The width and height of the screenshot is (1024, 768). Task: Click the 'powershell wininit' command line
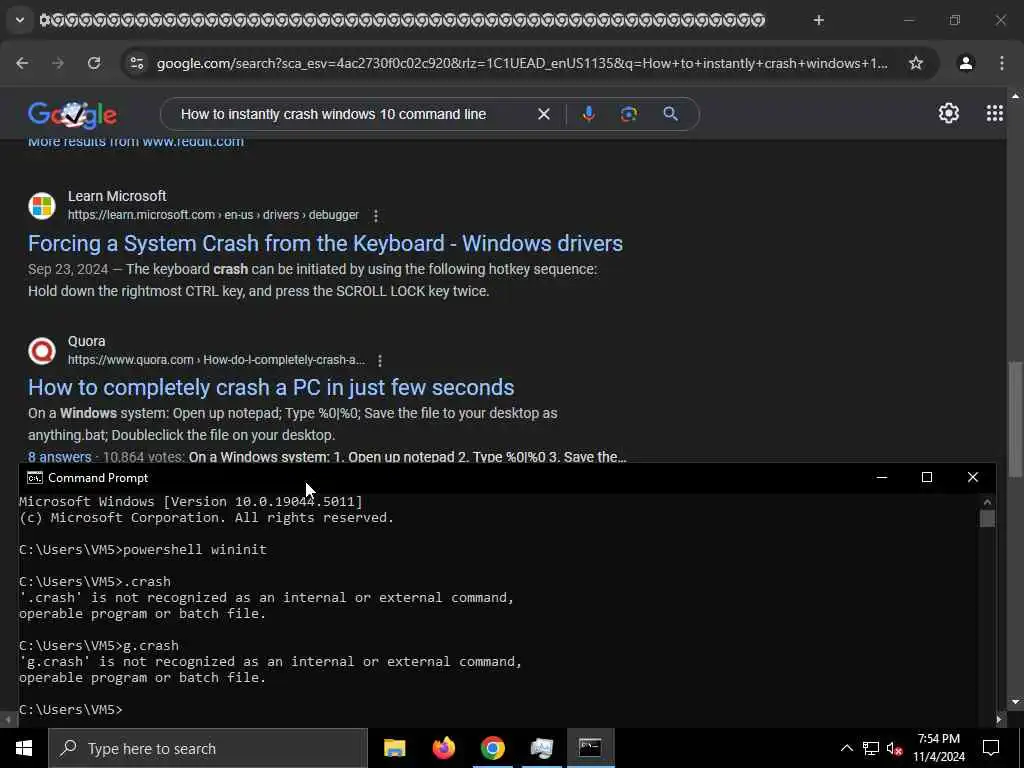click(x=143, y=550)
